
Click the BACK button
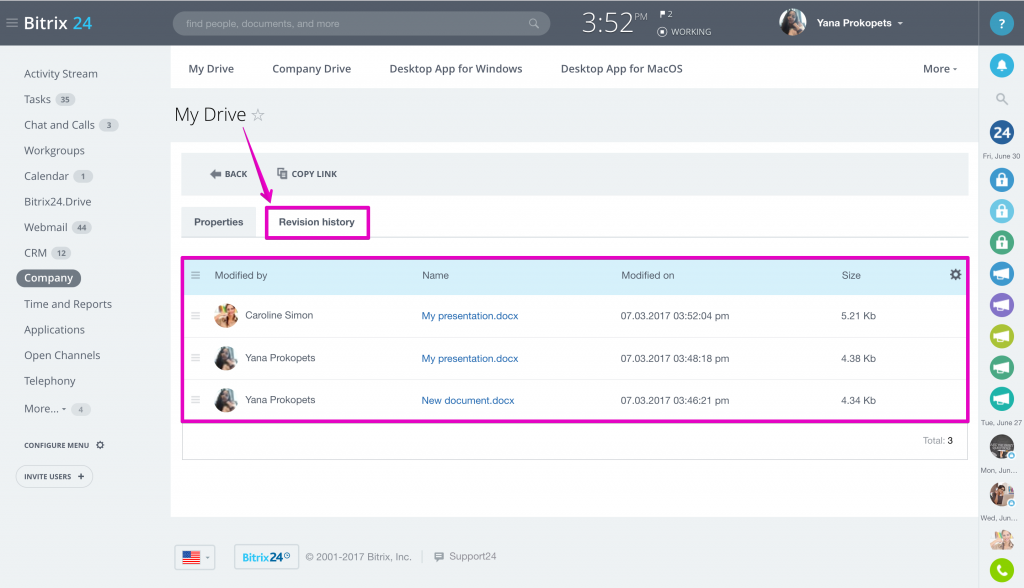coord(229,174)
